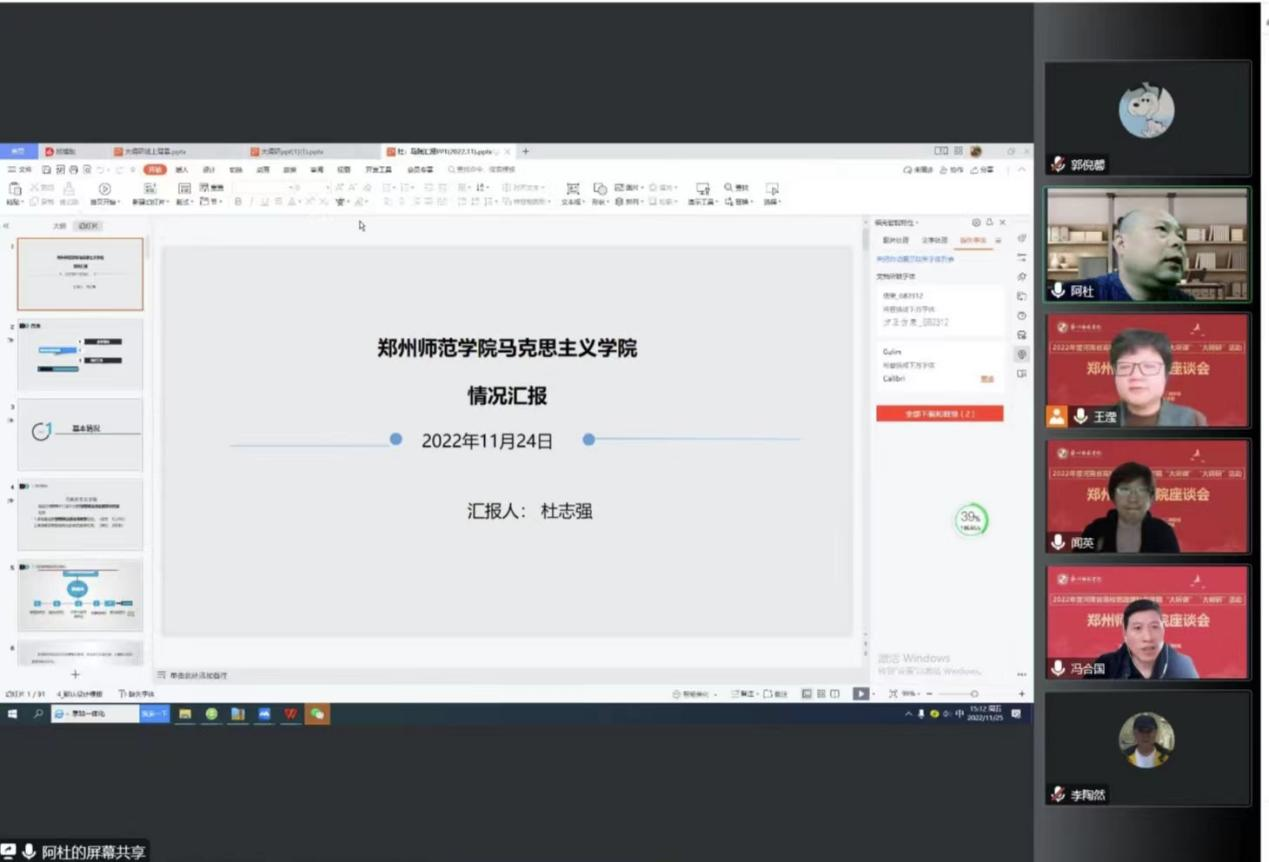
Task: Click the shapes tool icon in ribbon
Action: click(600, 189)
